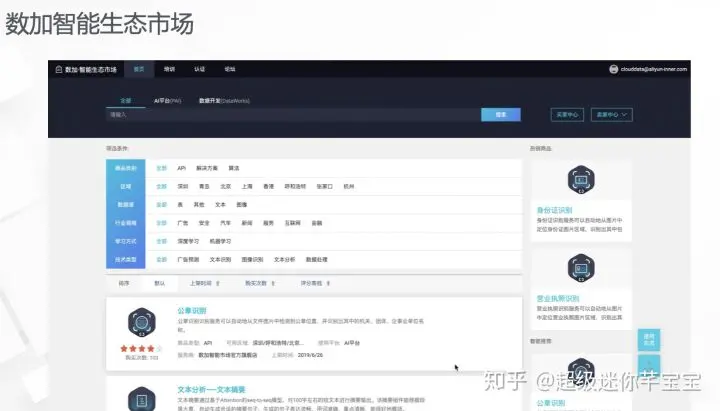Open the 身份证识别 link in sidebar

pyautogui.click(x=554, y=210)
